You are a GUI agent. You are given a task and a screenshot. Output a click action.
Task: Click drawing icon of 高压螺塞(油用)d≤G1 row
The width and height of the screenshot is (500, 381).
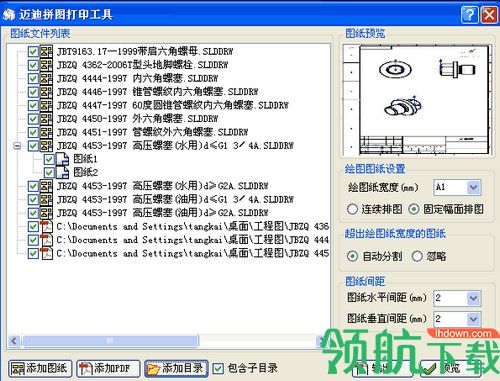point(46,199)
